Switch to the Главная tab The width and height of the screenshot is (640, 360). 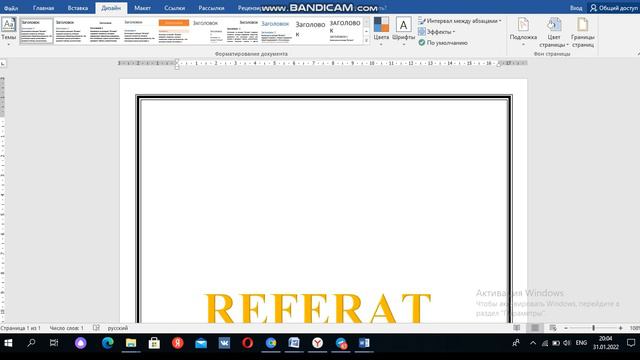tap(43, 8)
